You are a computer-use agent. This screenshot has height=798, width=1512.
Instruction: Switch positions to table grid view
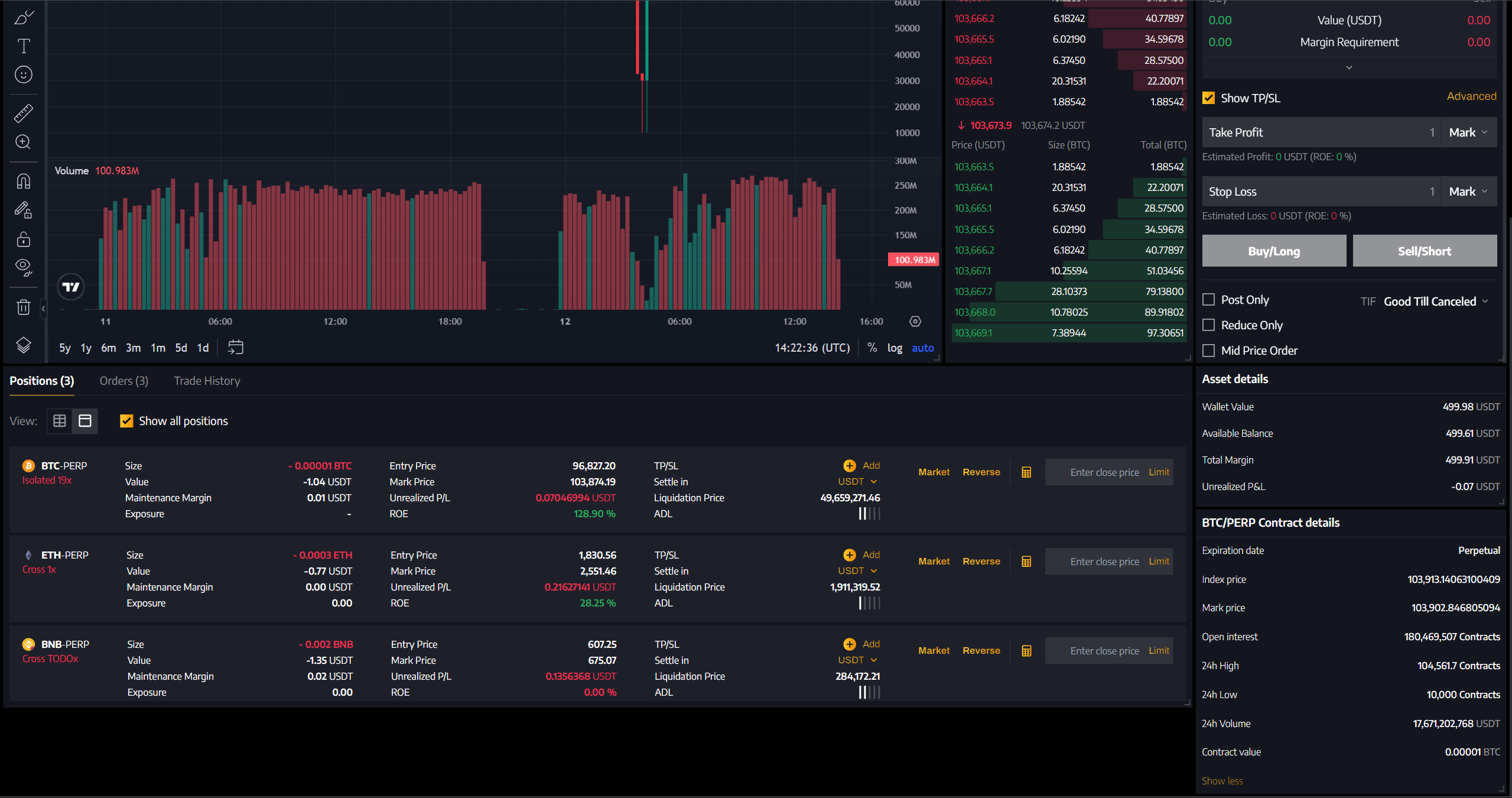[x=60, y=421]
